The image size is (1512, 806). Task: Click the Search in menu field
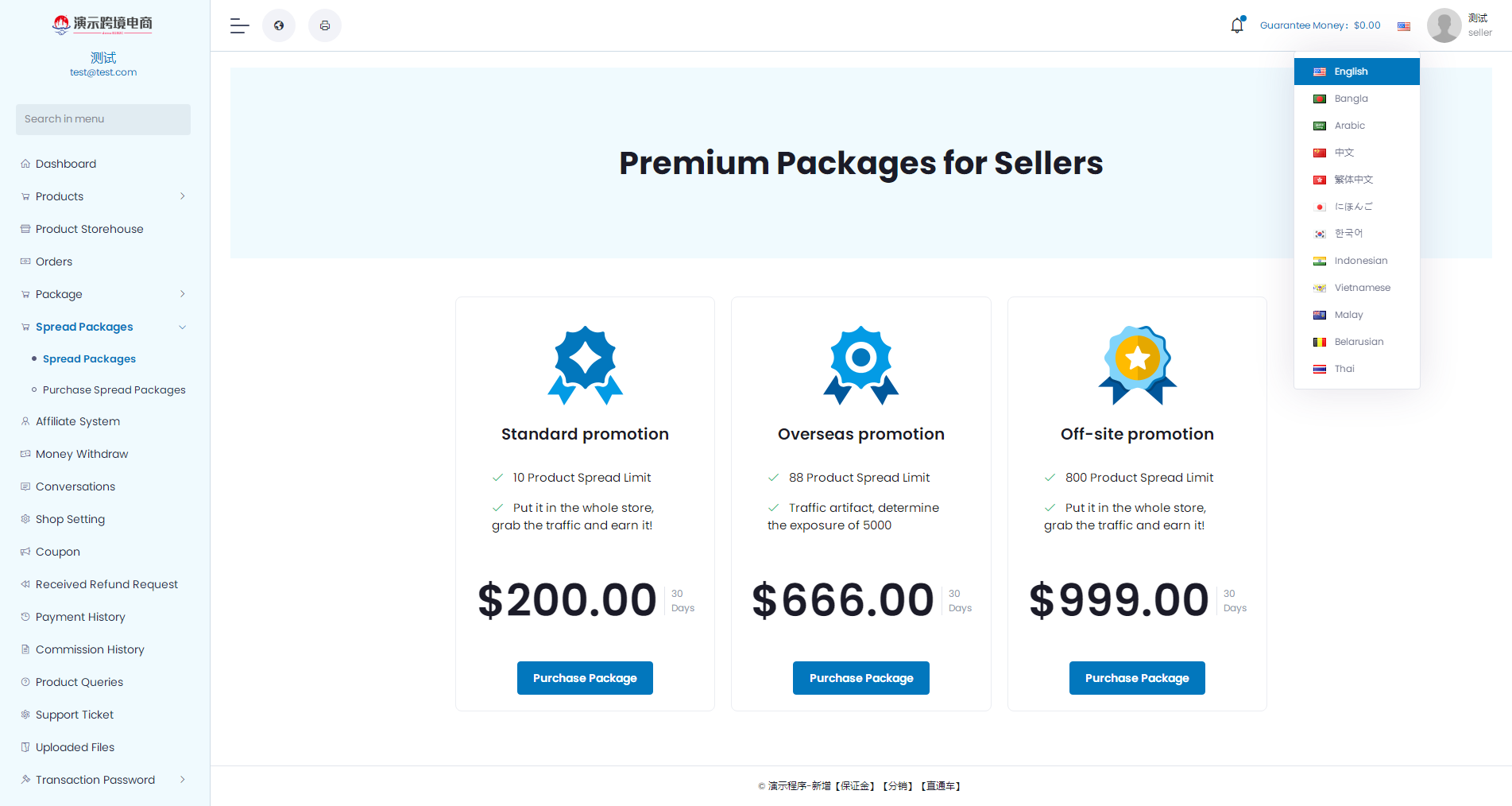(x=103, y=119)
